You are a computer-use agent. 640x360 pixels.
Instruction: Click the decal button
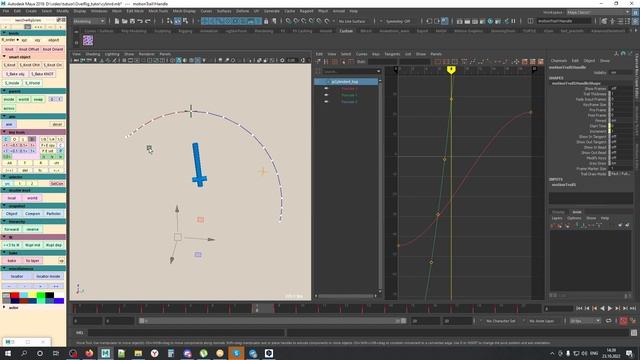pyautogui.click(x=57, y=124)
